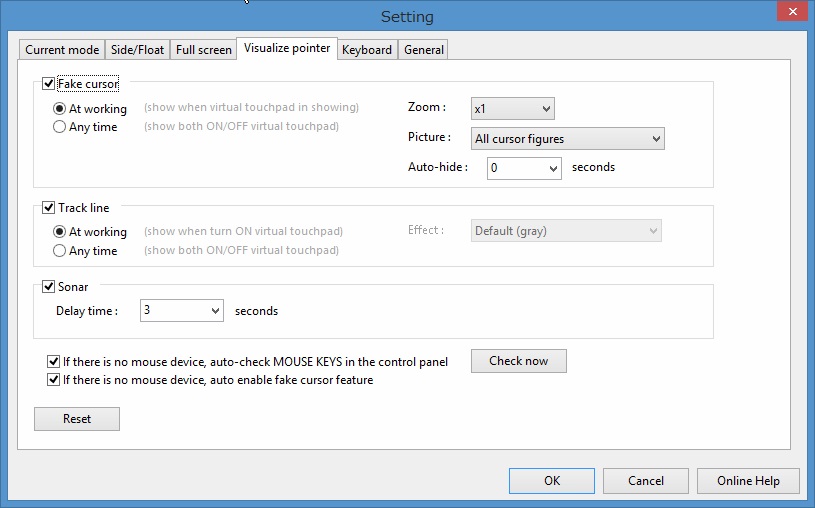Switch to the Current mode tab

62,50
